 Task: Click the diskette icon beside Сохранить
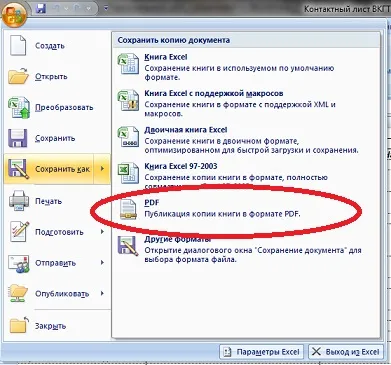pos(18,138)
